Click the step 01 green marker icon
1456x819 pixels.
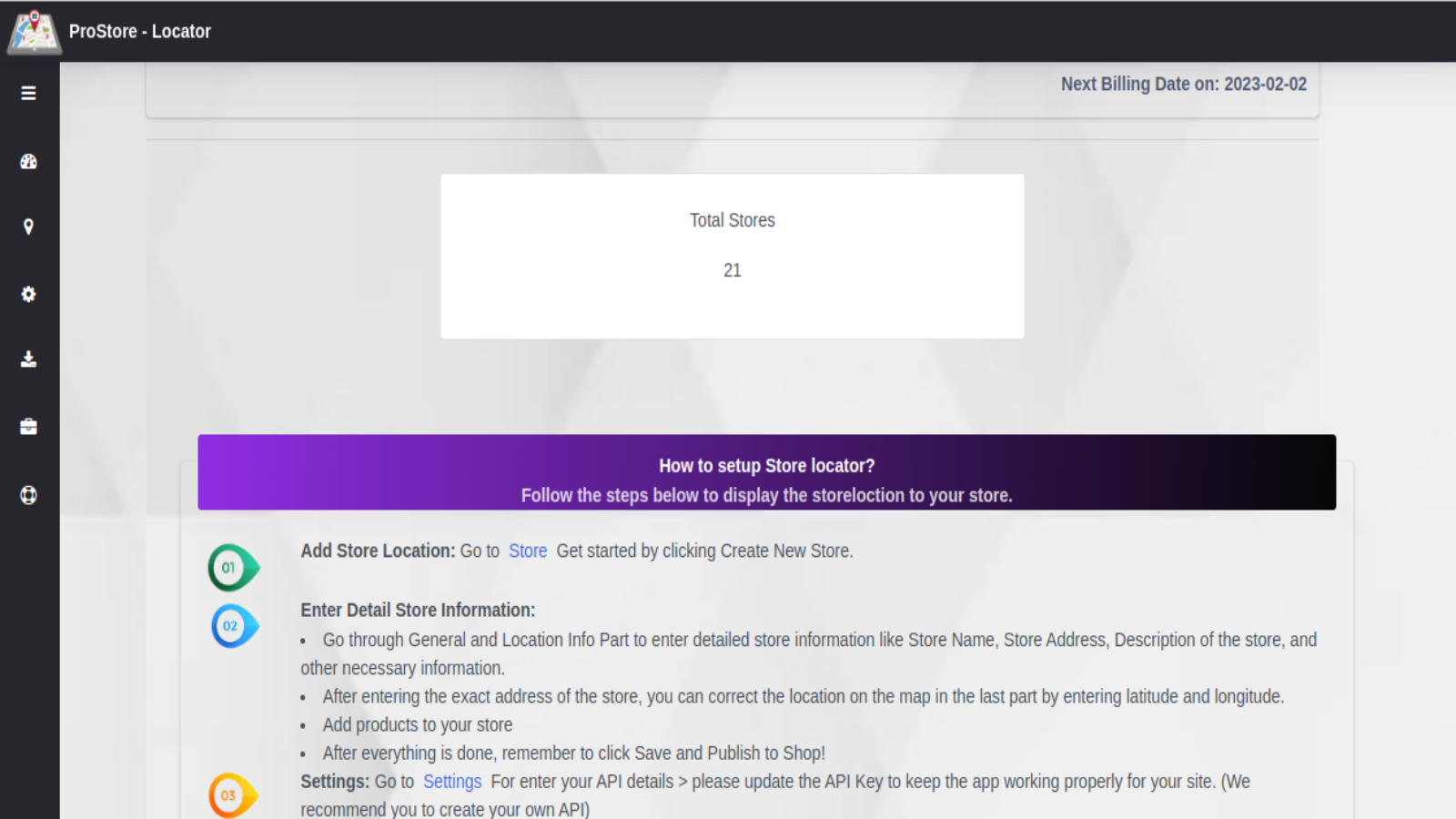pos(234,568)
